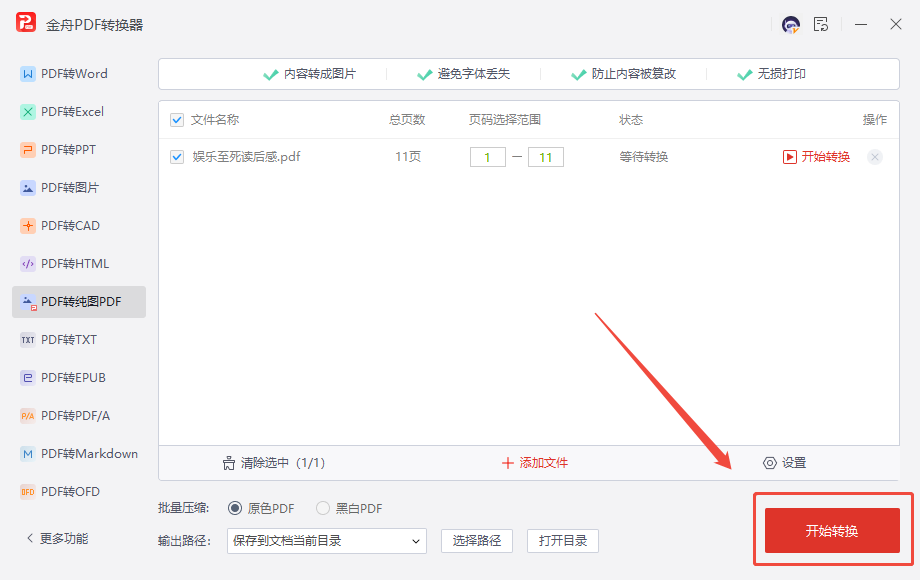Click the PDF转CAD icon
920x580 pixels.
click(x=28, y=226)
